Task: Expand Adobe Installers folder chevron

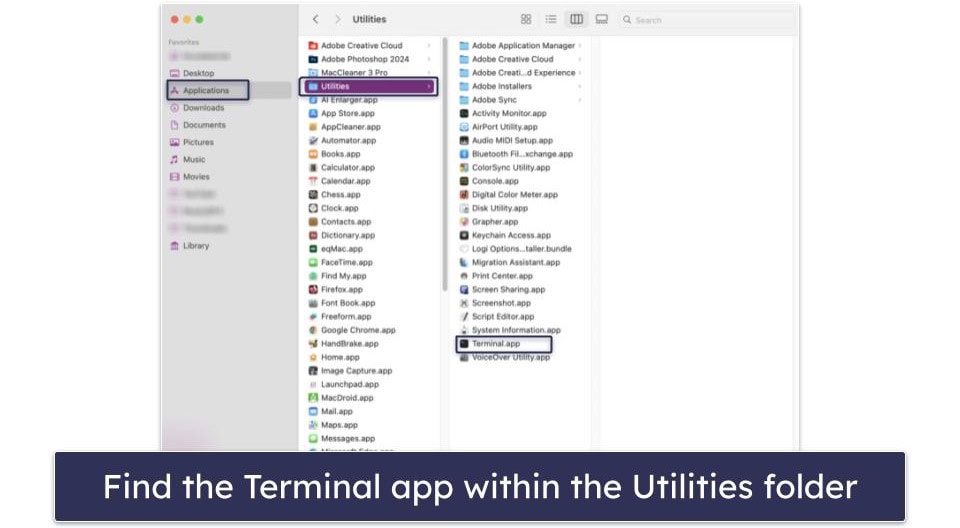Action: coord(579,86)
